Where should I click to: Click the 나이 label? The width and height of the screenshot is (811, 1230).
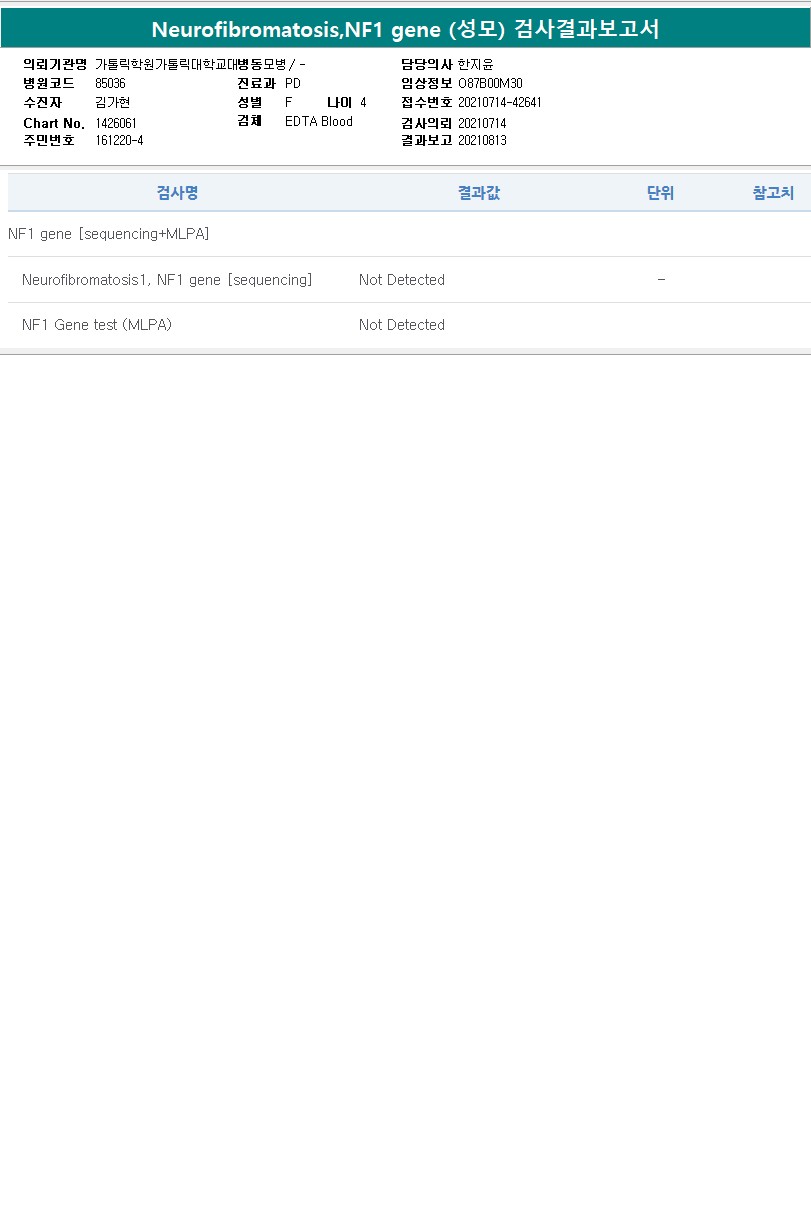click(x=340, y=103)
